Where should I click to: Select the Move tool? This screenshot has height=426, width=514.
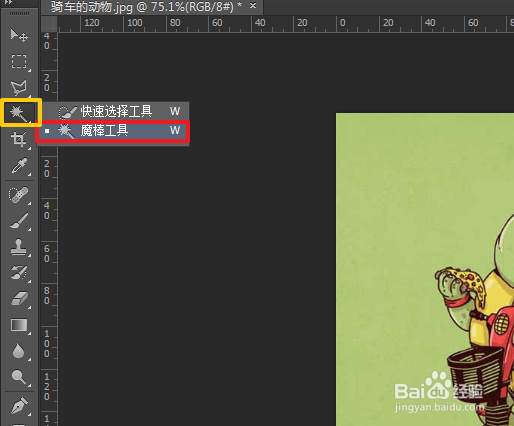tap(19, 35)
